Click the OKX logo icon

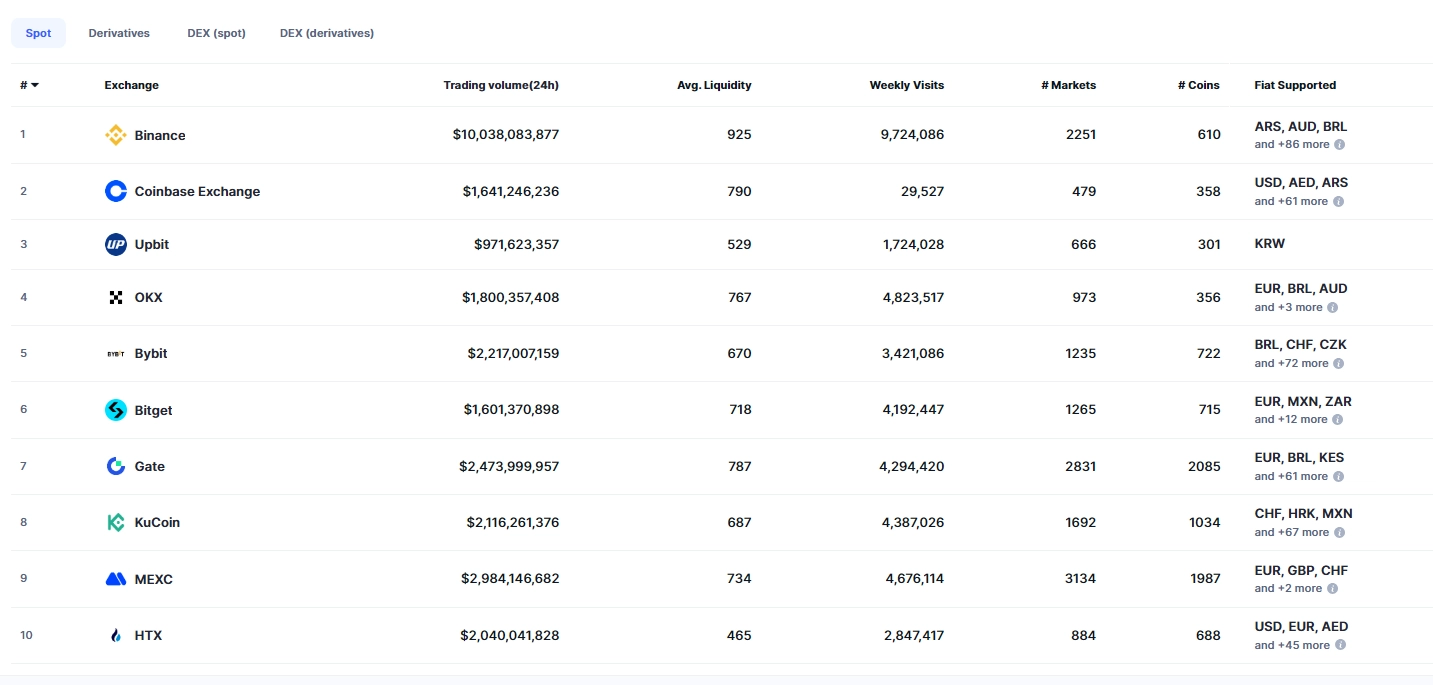(116, 297)
